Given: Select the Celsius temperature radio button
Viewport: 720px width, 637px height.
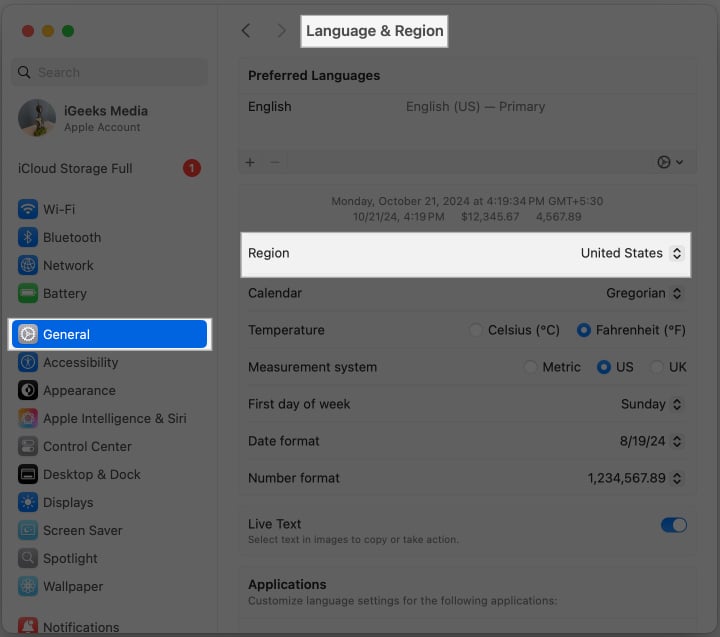Looking at the screenshot, I should coord(476,330).
